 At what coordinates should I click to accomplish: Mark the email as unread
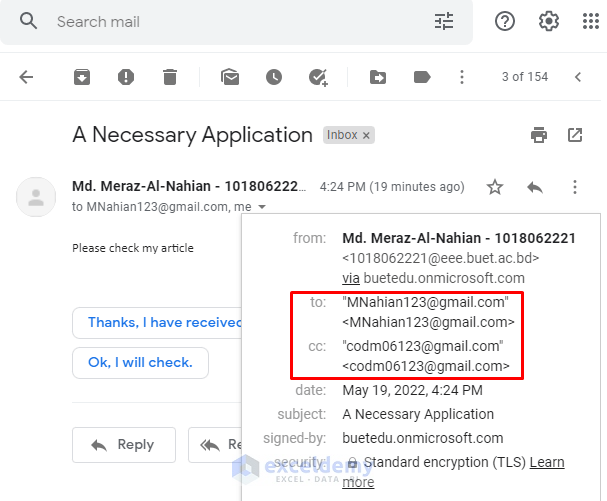(x=230, y=77)
